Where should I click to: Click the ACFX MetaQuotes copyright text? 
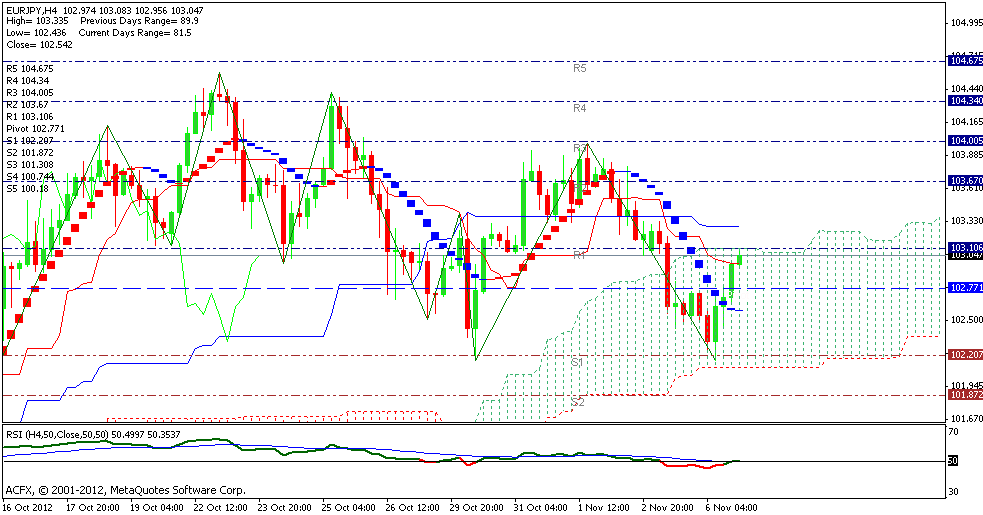125,490
